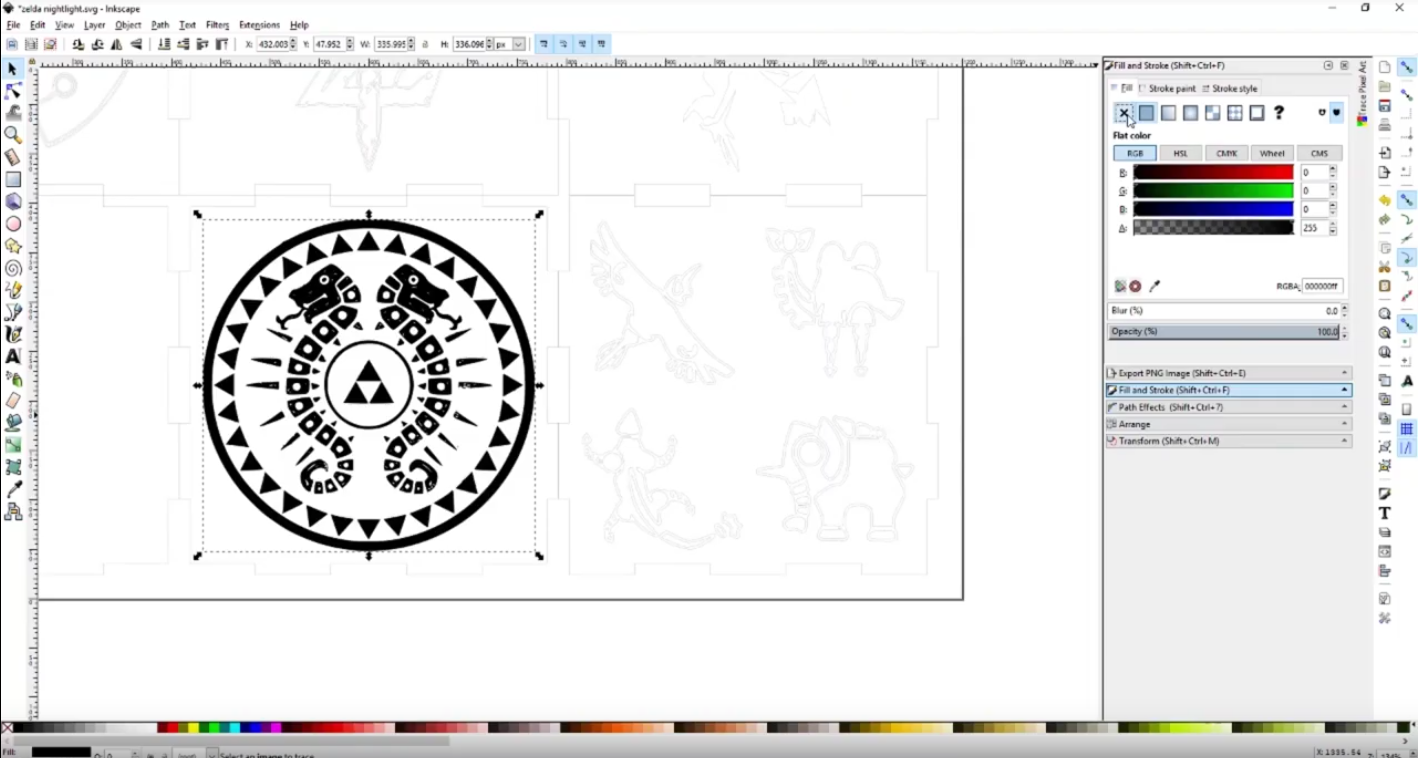Select the CMYK color mode button

[1227, 154]
